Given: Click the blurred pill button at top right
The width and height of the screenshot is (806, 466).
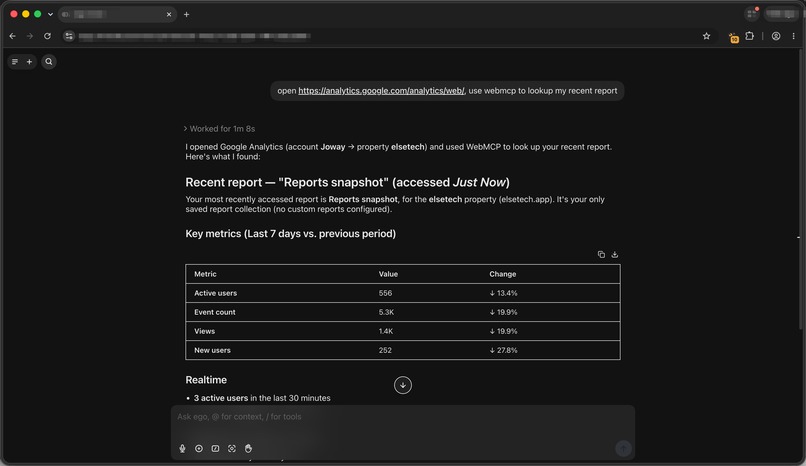Looking at the screenshot, I should pos(781,14).
